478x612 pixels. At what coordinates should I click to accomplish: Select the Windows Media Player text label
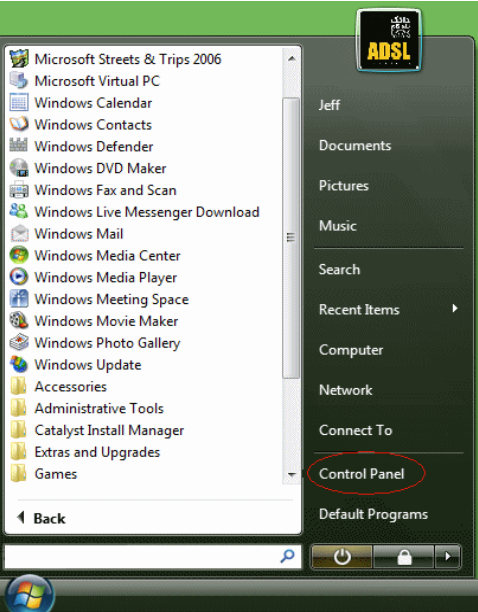click(106, 278)
